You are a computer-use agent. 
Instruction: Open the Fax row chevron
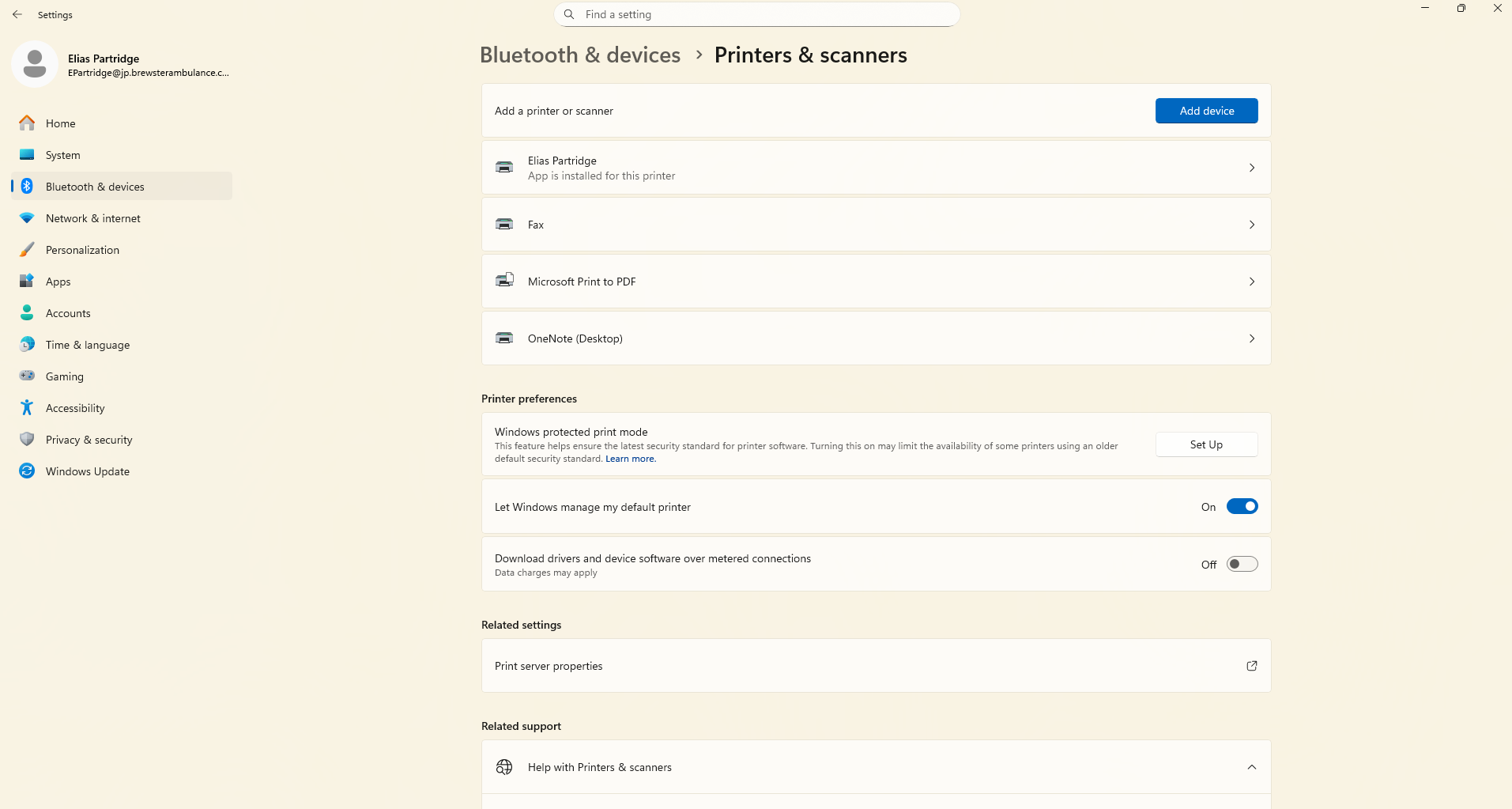click(x=1252, y=225)
